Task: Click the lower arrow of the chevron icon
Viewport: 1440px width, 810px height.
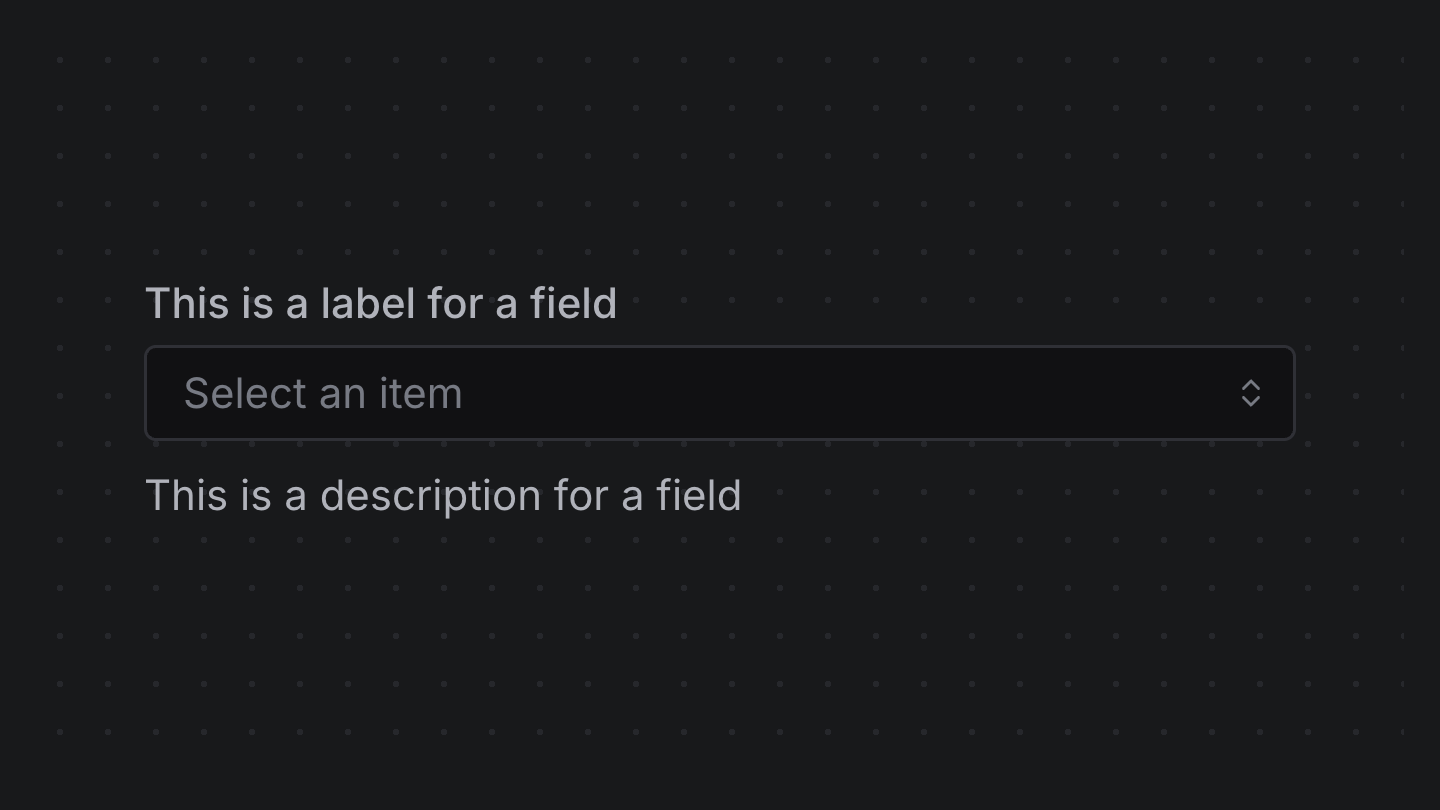Action: pos(1251,401)
